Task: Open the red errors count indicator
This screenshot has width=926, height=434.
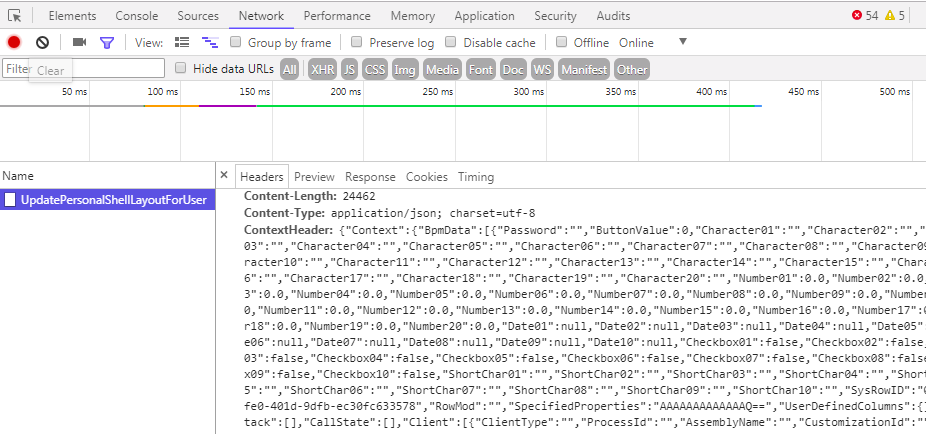Action: [865, 16]
